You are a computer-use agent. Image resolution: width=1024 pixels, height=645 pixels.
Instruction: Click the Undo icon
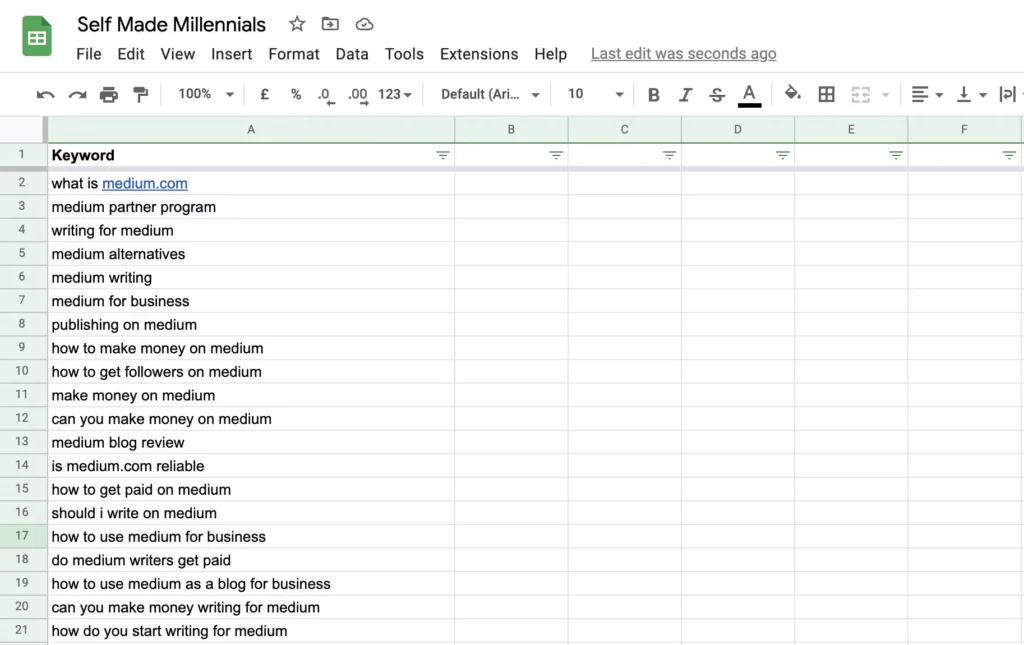tap(45, 93)
